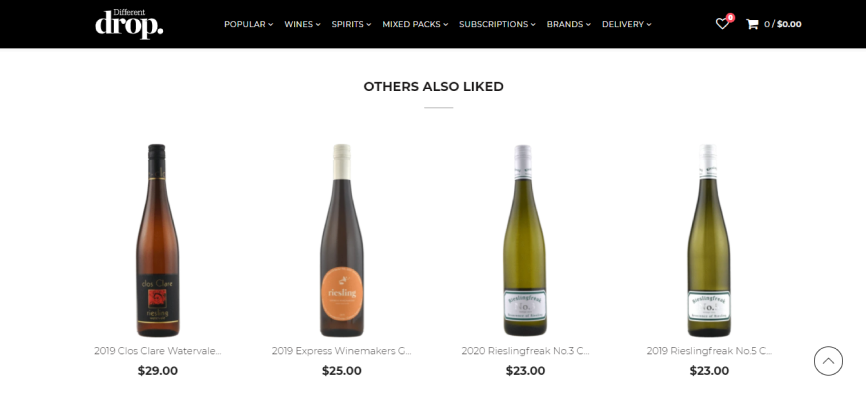Select the orange-label Riesling bottle image
The image size is (866, 420).
click(x=342, y=240)
